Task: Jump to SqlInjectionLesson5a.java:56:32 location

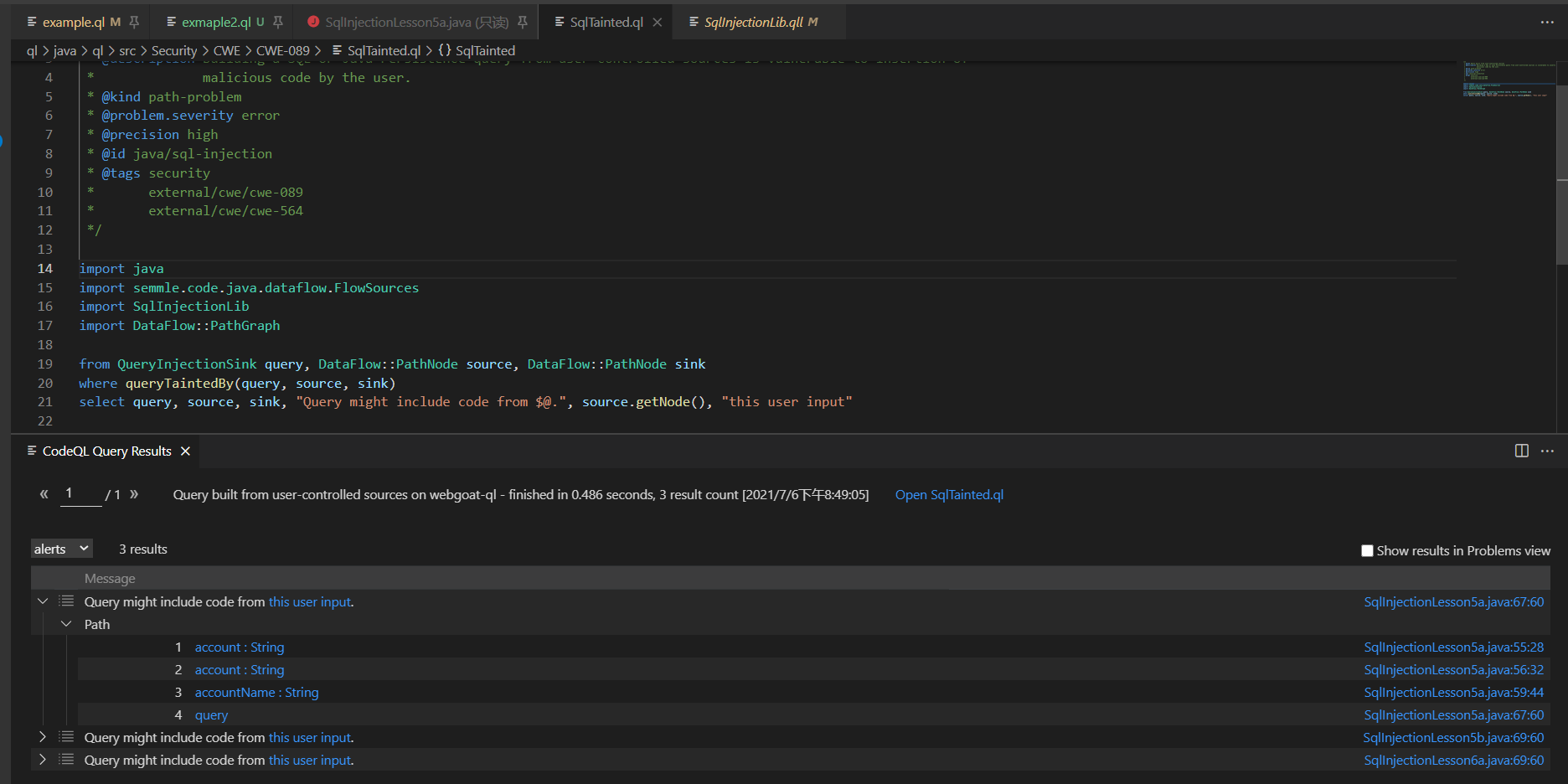Action: click(x=1453, y=669)
